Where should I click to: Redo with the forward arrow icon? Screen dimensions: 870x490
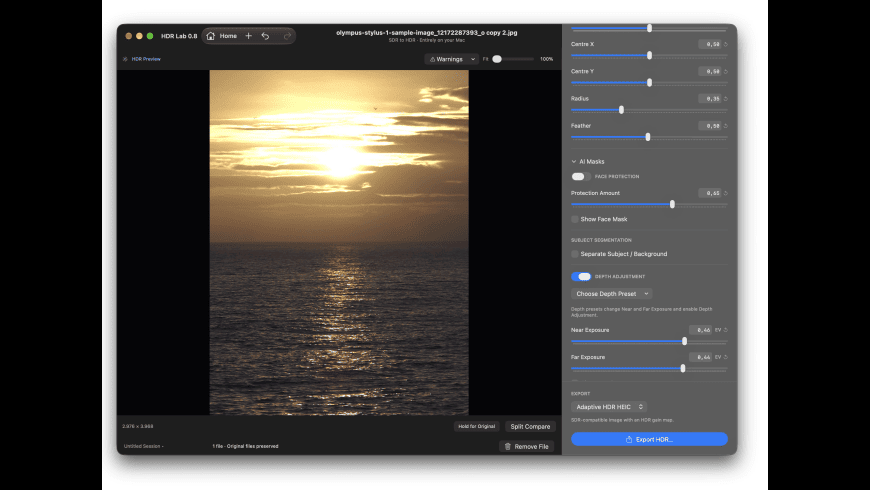(287, 36)
